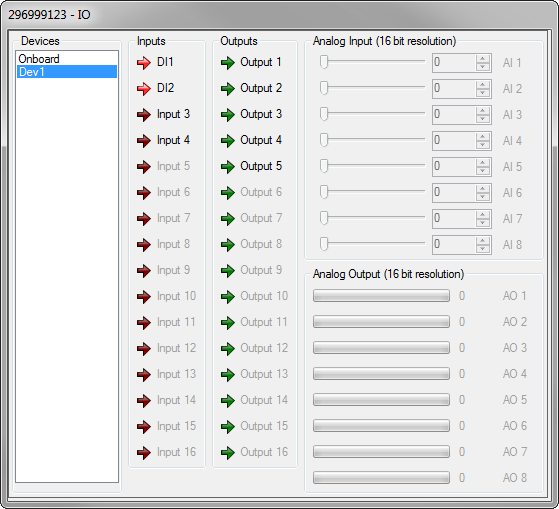Click the AO 8 progress bar

381,478
